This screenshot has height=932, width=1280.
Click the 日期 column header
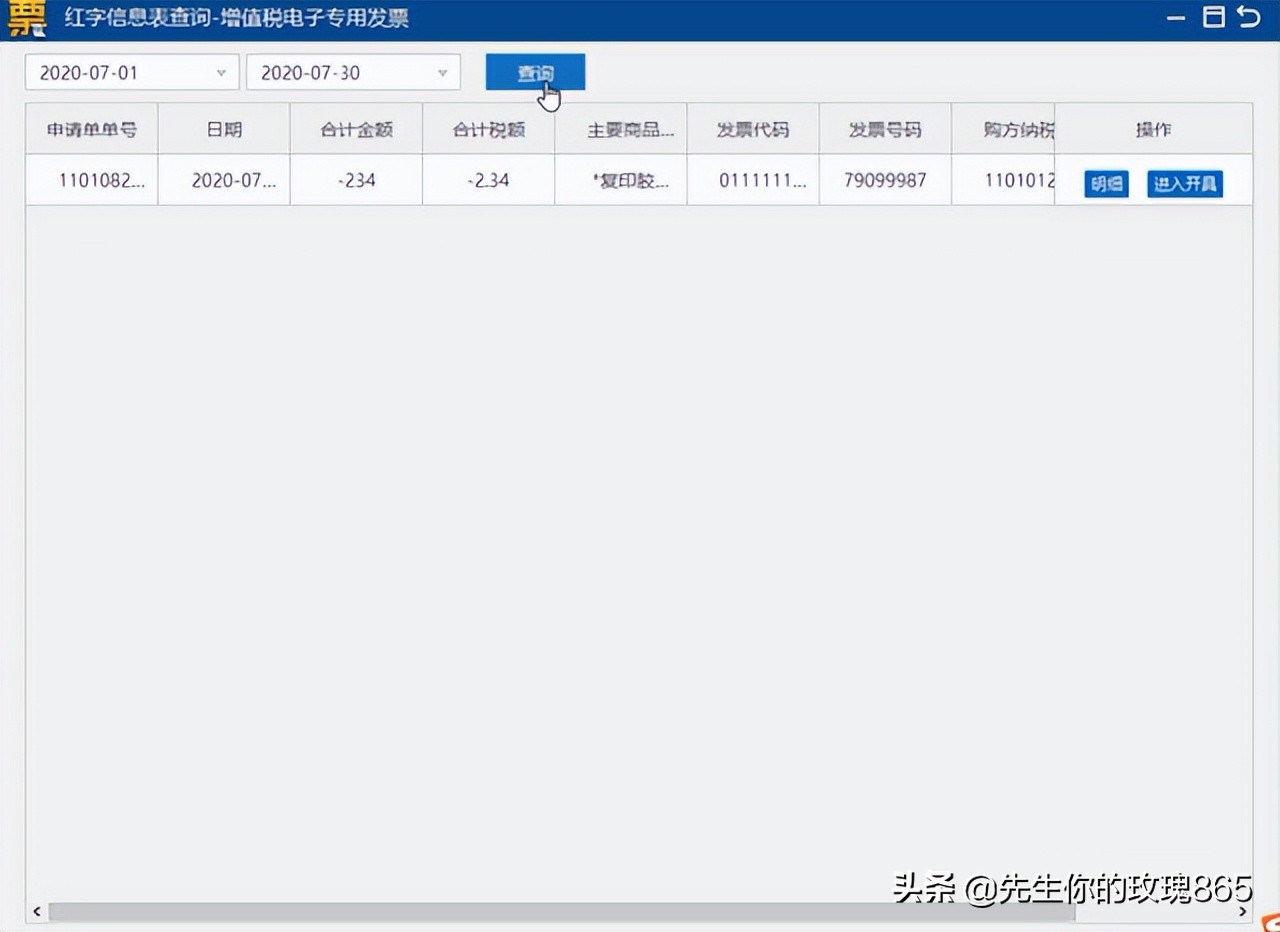click(223, 128)
